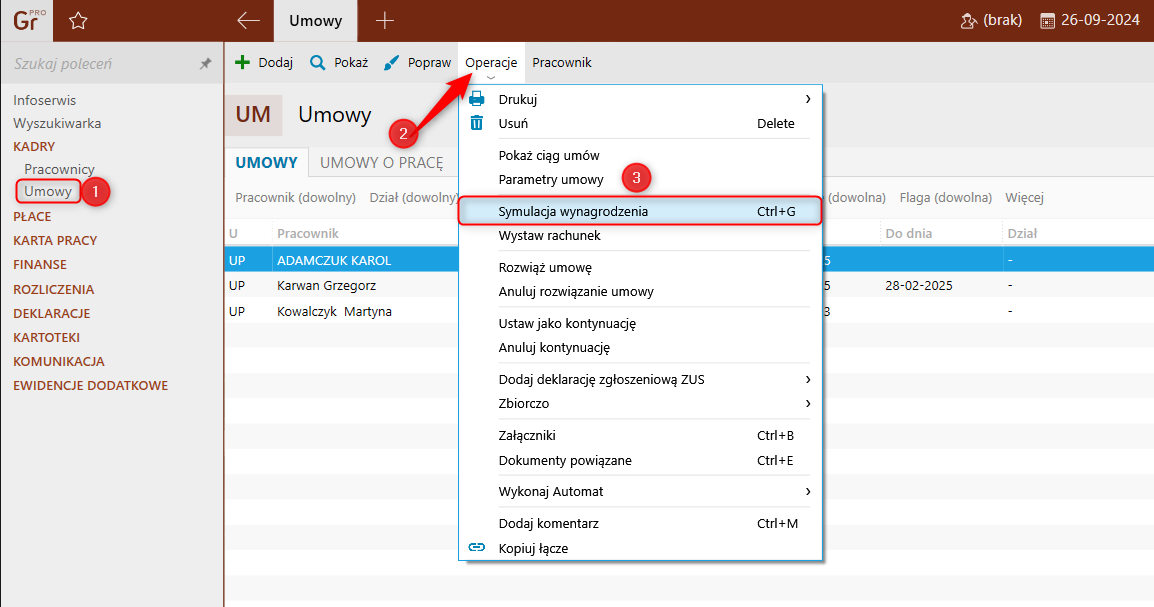
Task: Click the UM module badge
Action: click(x=253, y=115)
